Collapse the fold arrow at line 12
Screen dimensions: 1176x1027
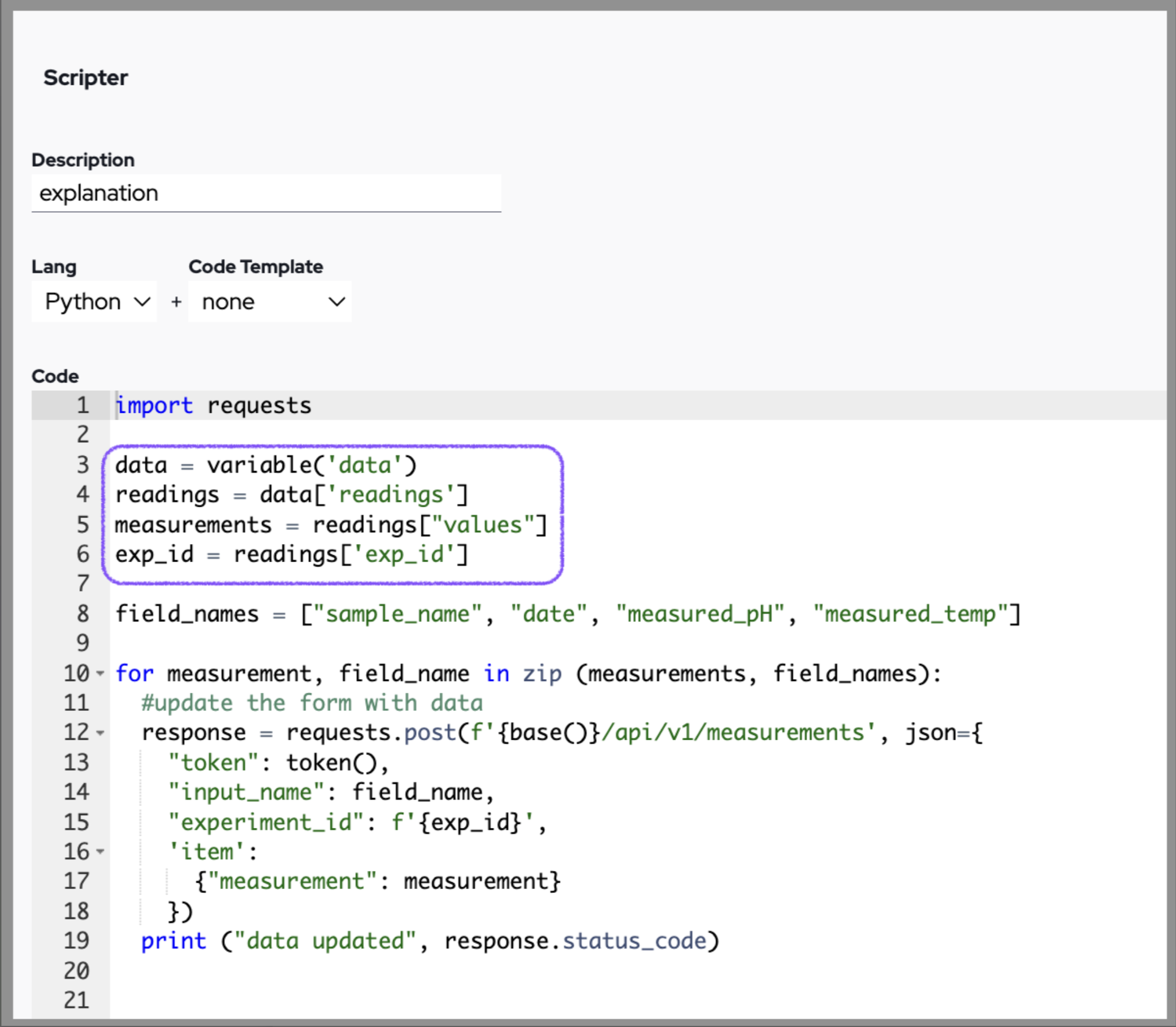coord(101,733)
